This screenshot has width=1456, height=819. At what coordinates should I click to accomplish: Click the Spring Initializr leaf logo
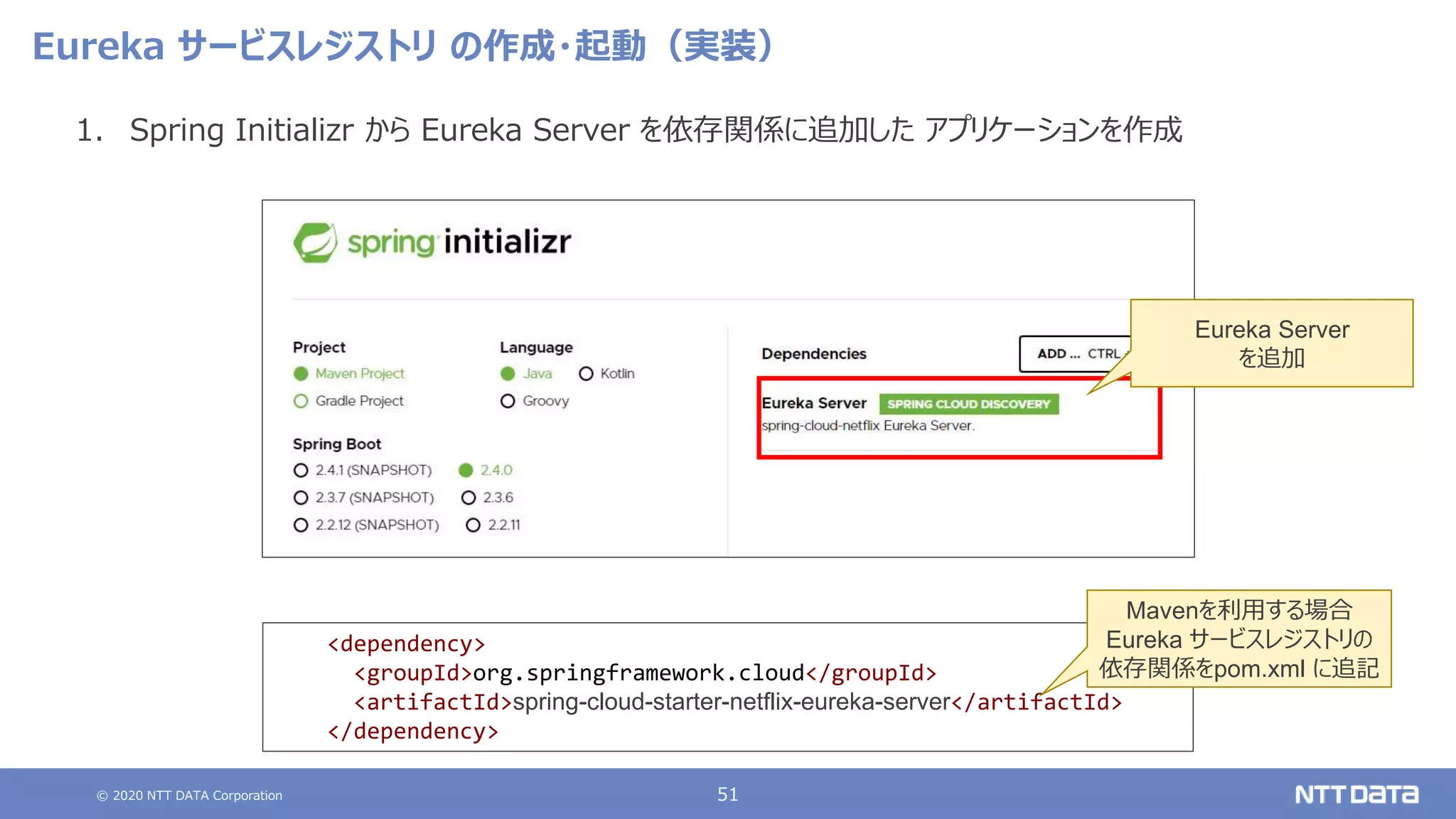[315, 242]
